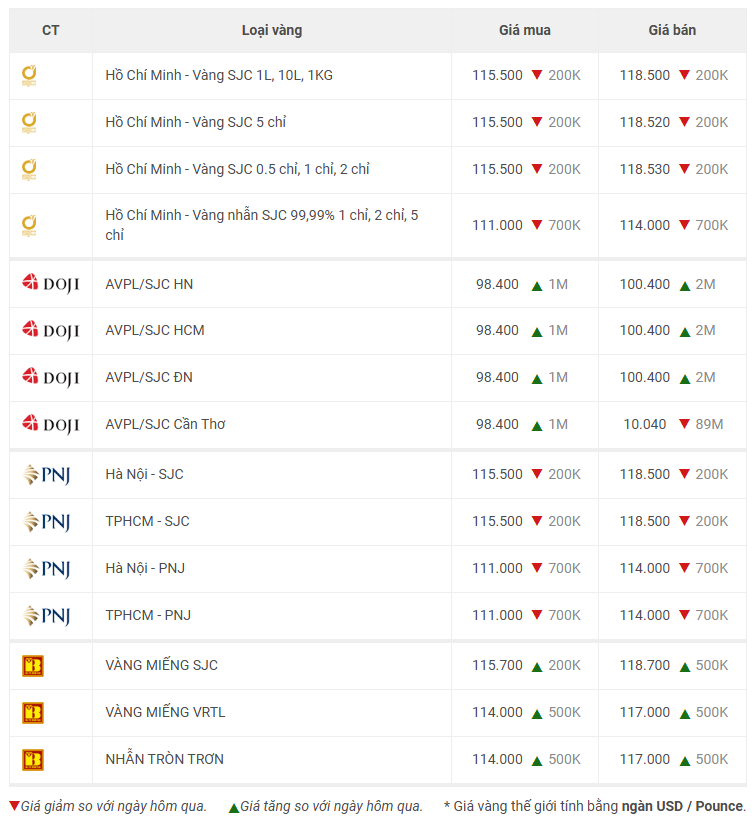Click PNJ logo in the TPHCM - SJC row
Image resolution: width=756 pixels, height=821 pixels.
click(46, 522)
